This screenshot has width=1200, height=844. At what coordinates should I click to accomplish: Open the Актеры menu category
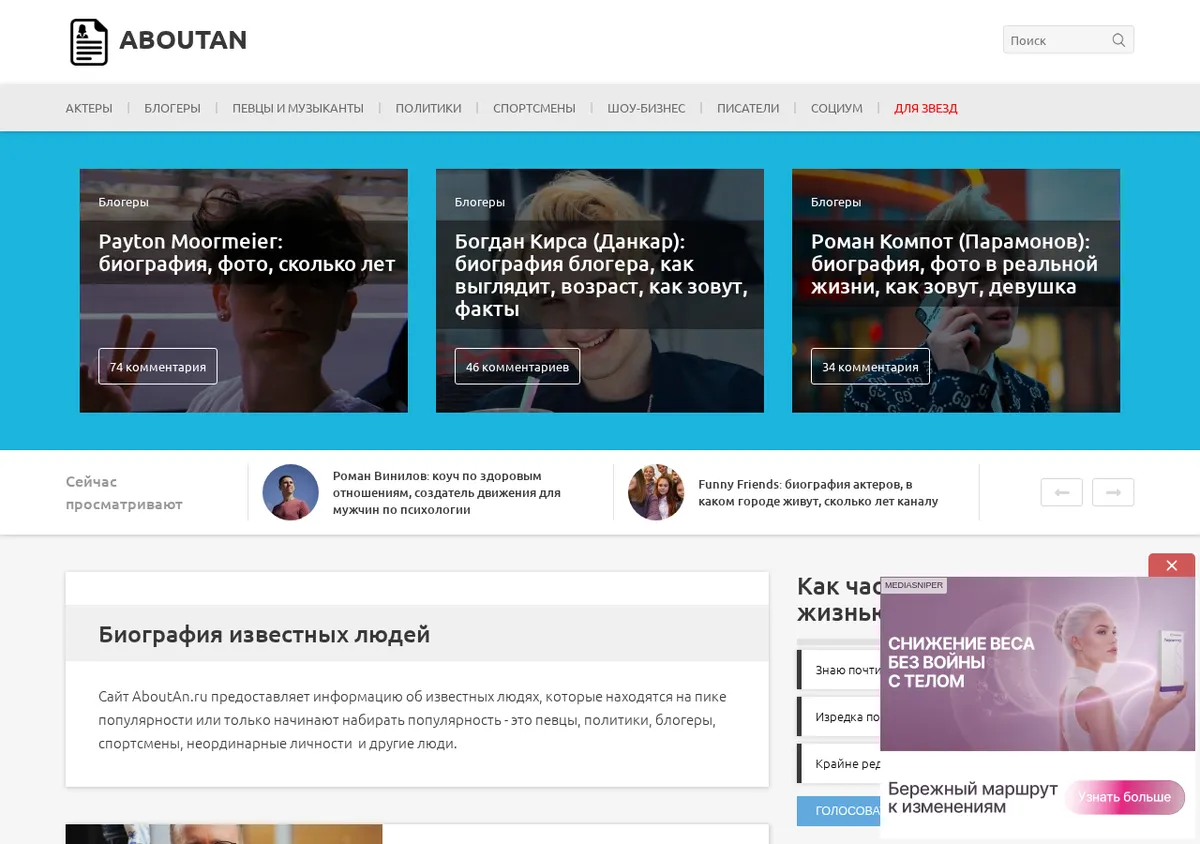point(89,108)
